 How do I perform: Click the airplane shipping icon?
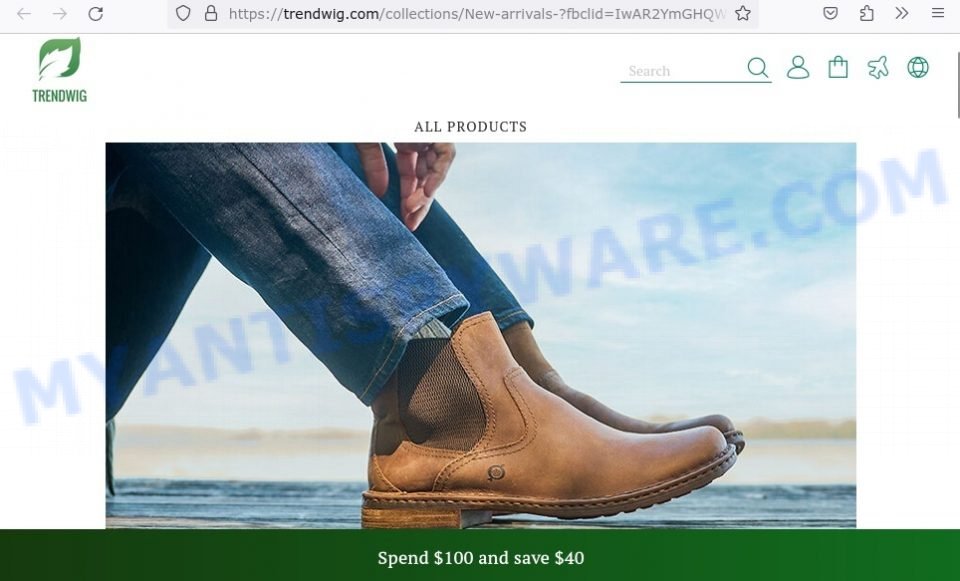coord(878,67)
